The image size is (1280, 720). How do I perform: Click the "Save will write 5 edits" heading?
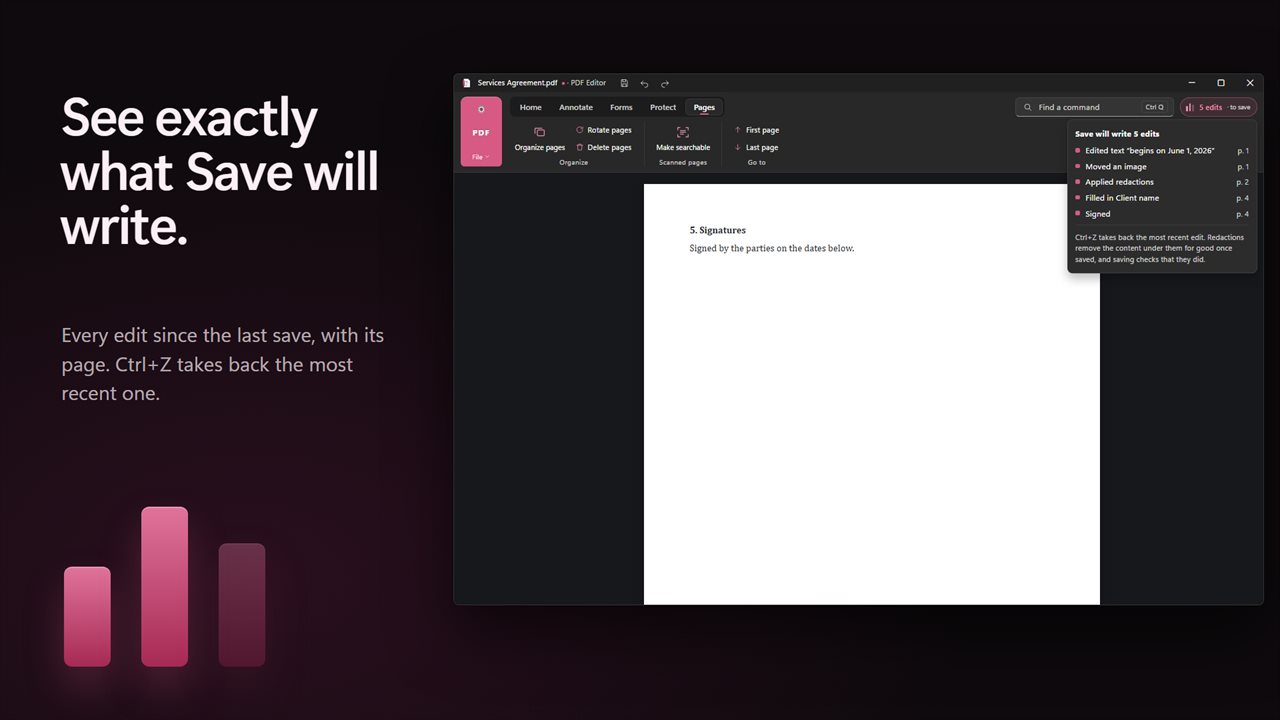[1117, 134]
